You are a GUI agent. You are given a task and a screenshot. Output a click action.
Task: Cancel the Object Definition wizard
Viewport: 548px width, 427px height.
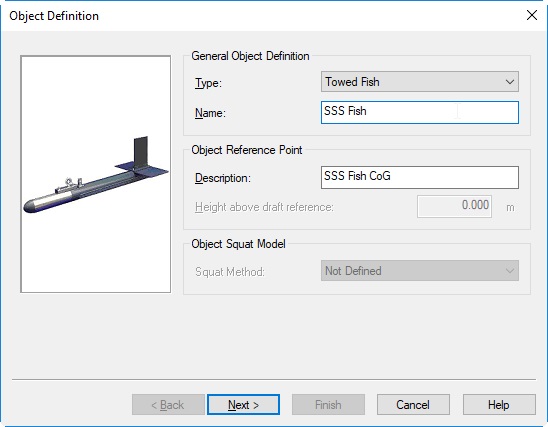point(413,405)
